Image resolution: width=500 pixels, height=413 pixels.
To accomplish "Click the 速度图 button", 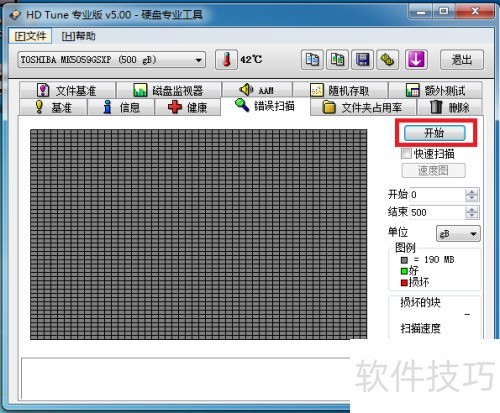I will 433,171.
